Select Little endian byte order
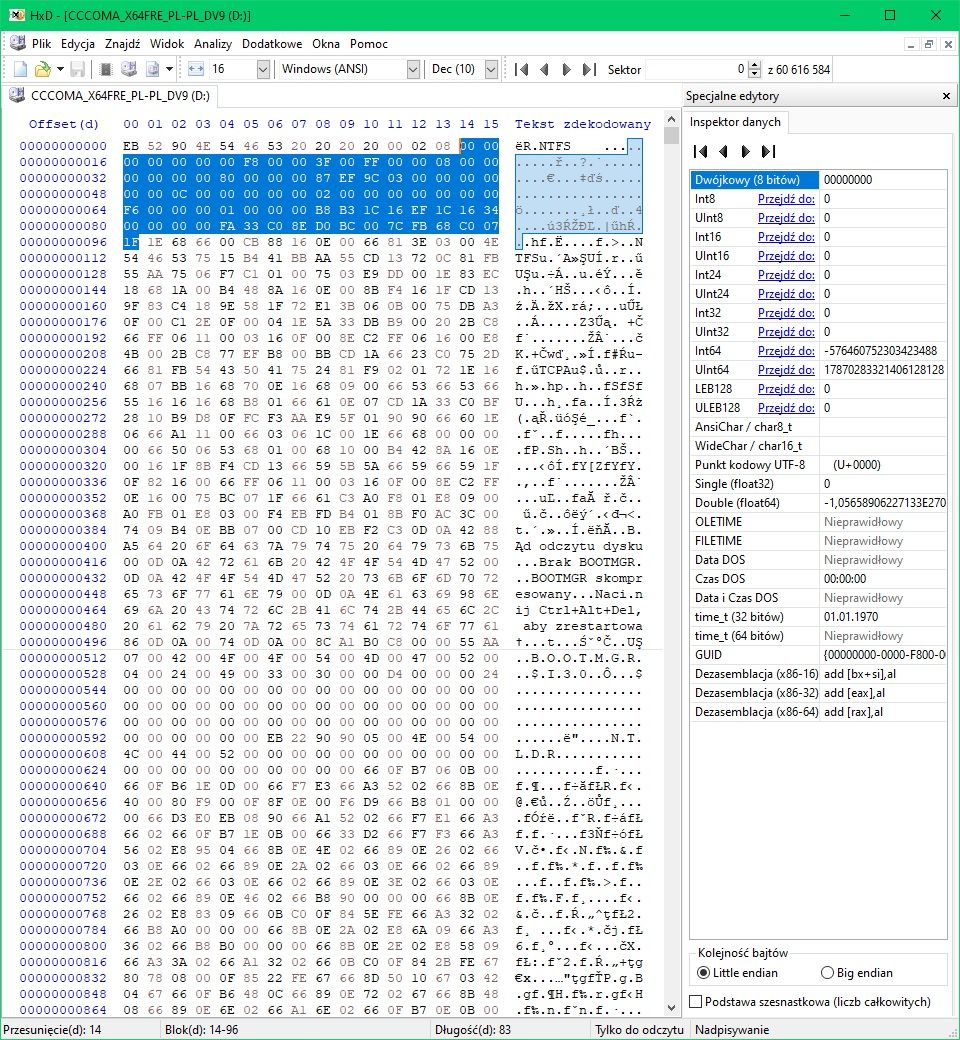This screenshot has height=1040, width=960. 738,972
